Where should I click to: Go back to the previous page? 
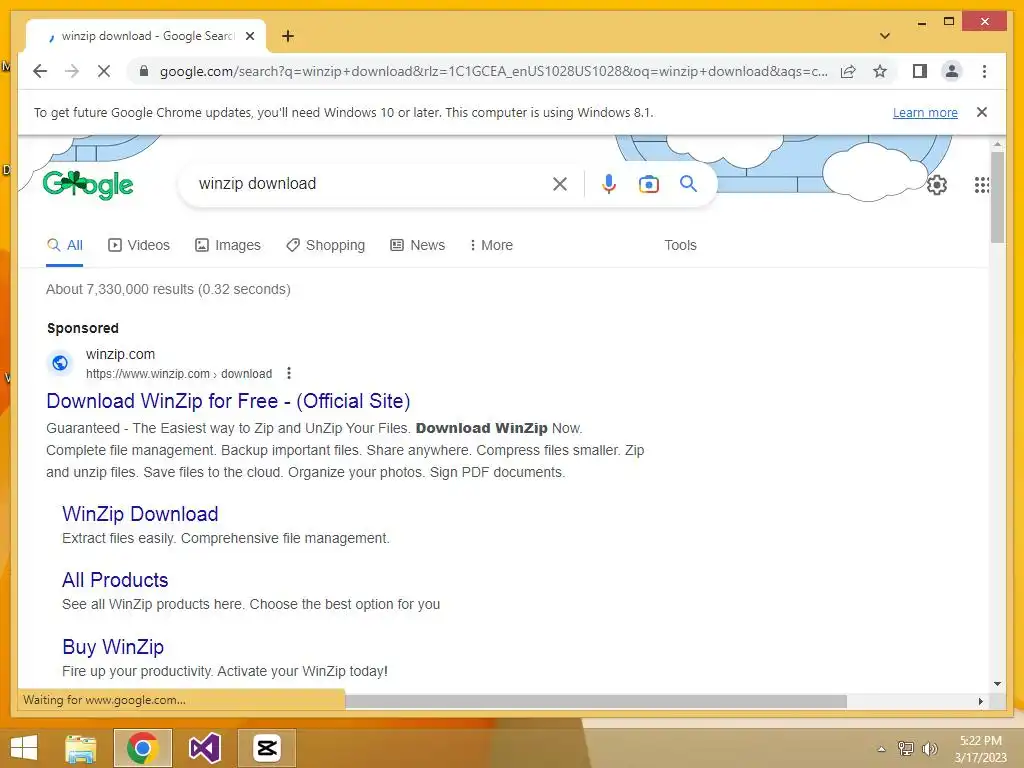(40, 71)
